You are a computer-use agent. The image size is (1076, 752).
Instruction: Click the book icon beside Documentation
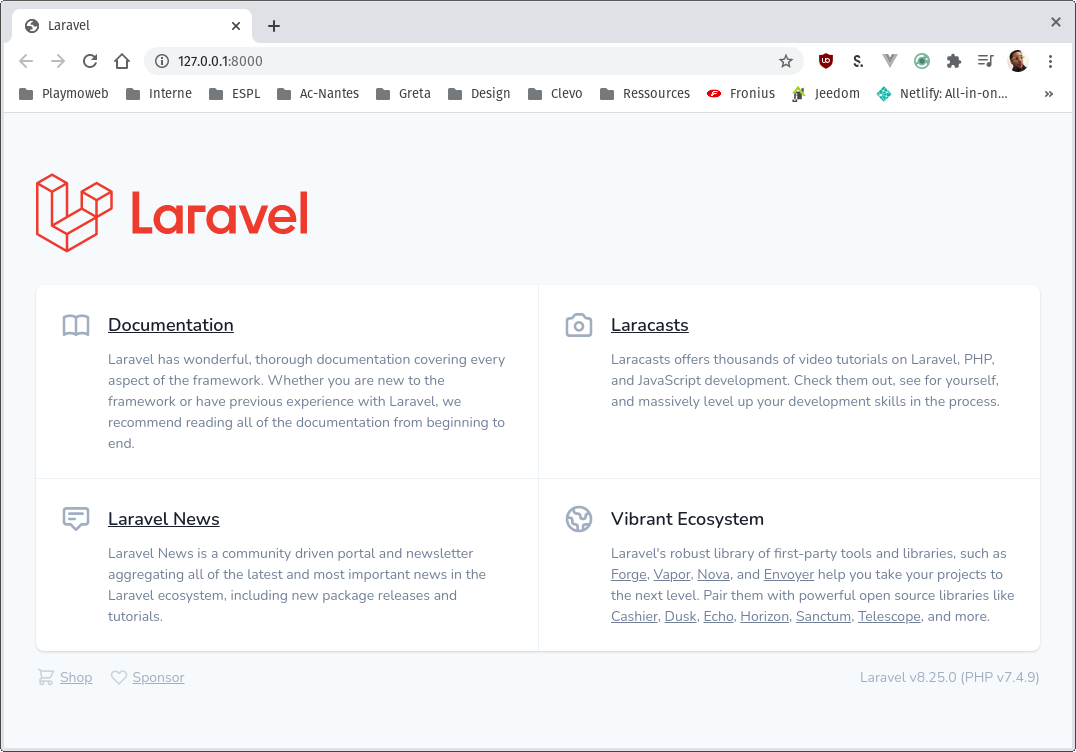[75, 325]
